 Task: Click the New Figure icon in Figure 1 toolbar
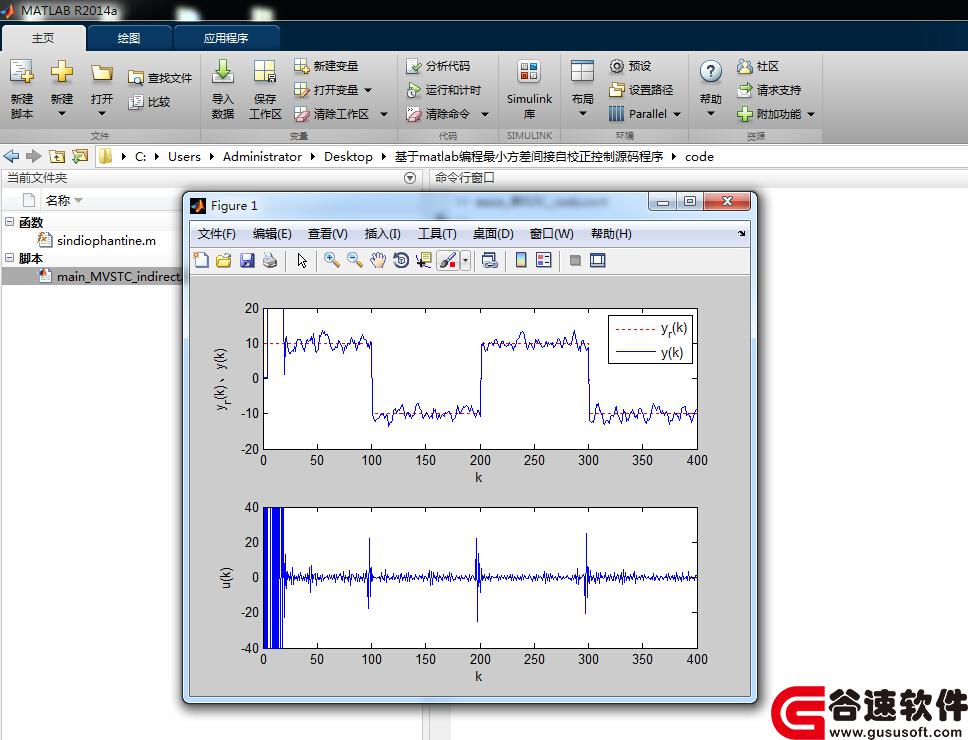pyautogui.click(x=201, y=260)
